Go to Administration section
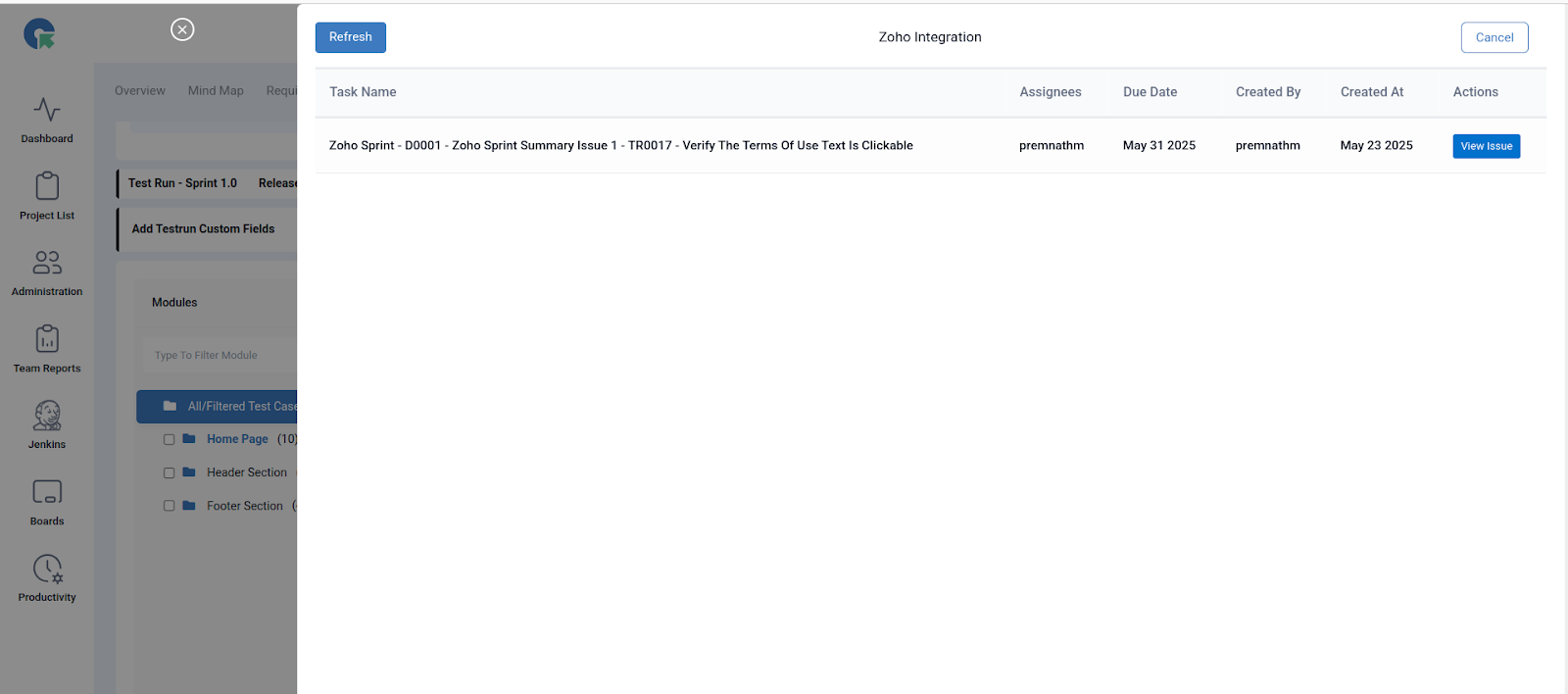The image size is (1568, 694). [x=47, y=262]
